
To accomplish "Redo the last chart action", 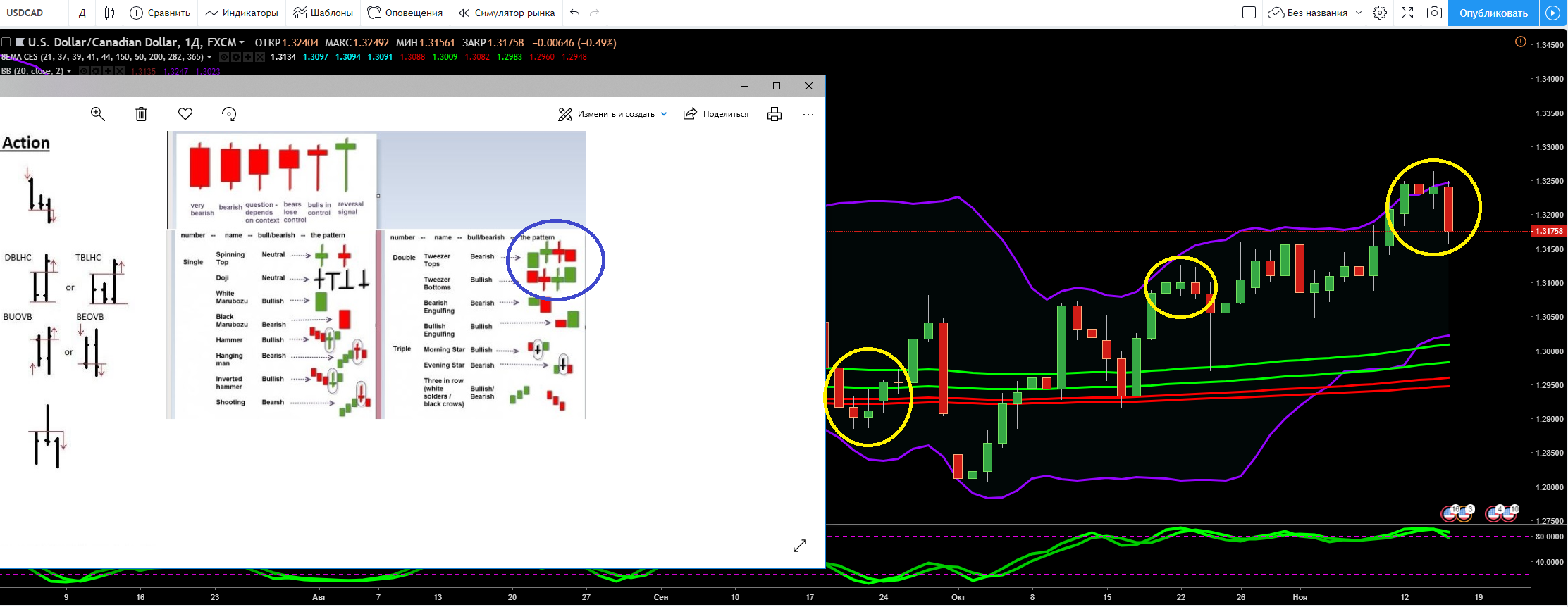I will [x=594, y=13].
